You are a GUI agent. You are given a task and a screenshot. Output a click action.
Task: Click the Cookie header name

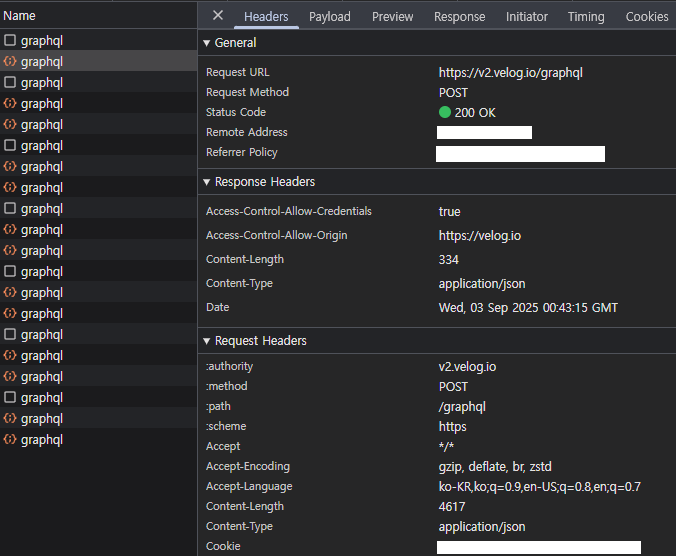coord(223,546)
